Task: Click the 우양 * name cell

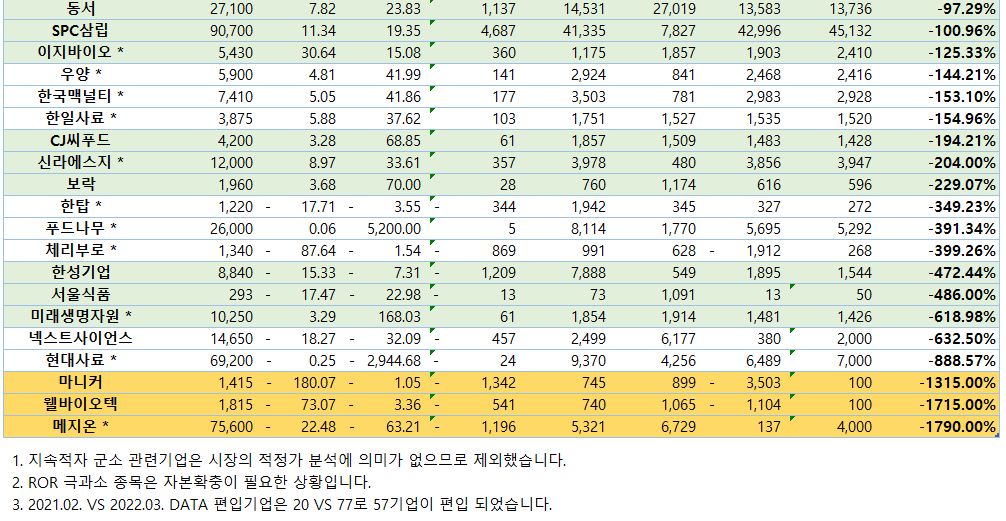Action: click(81, 74)
